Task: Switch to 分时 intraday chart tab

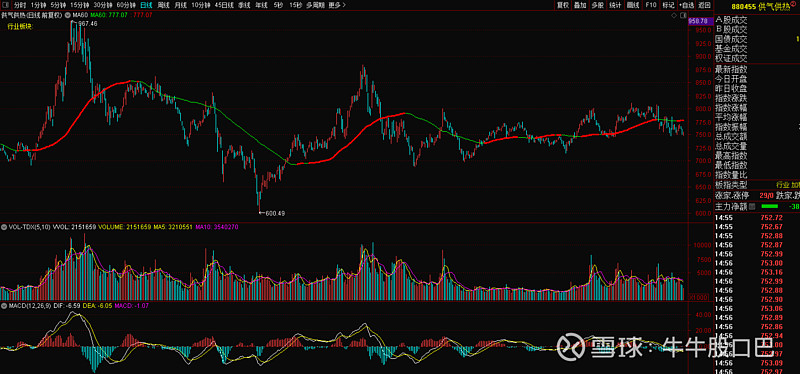Action: (19, 5)
